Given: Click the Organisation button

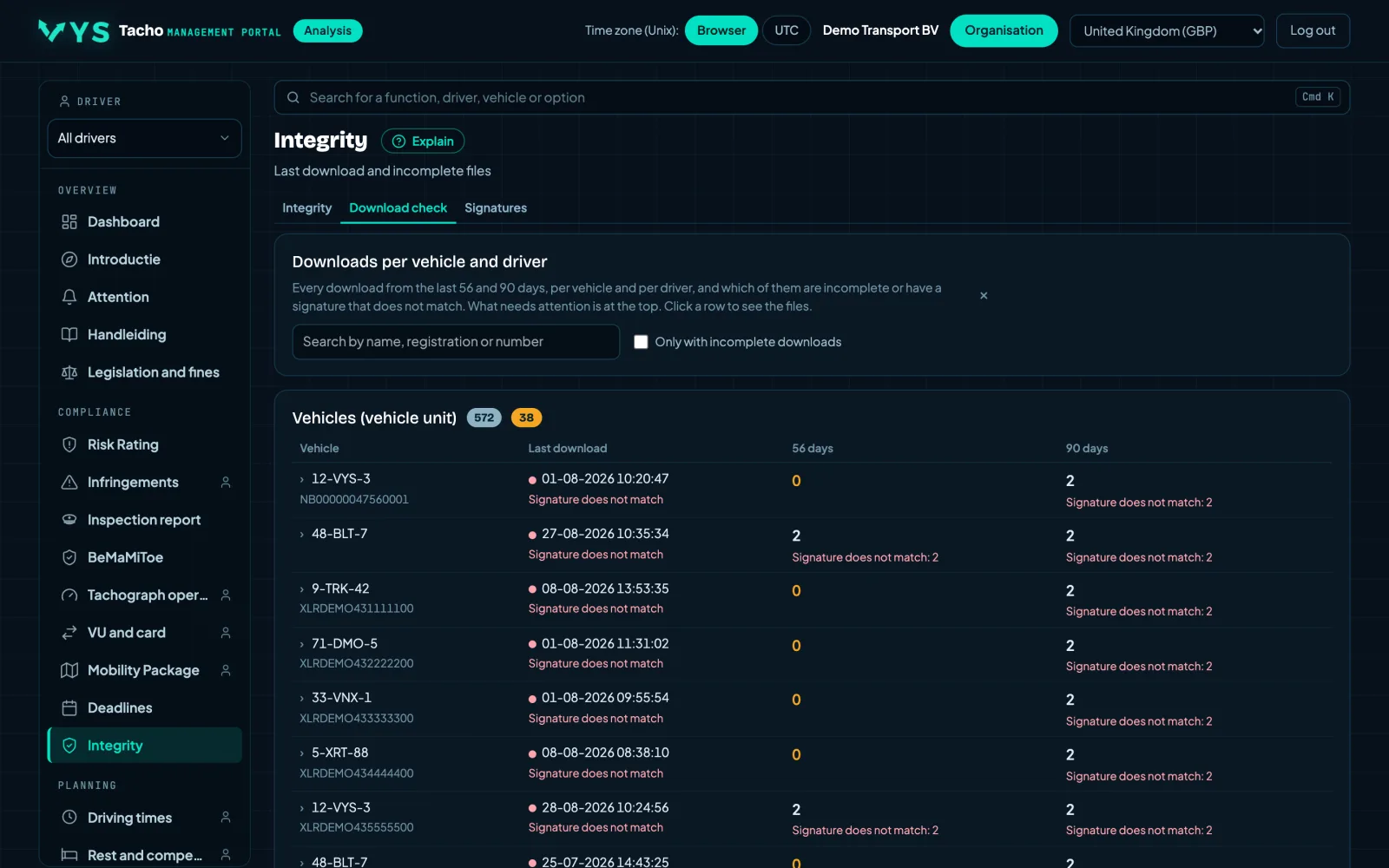Looking at the screenshot, I should click(x=1004, y=30).
